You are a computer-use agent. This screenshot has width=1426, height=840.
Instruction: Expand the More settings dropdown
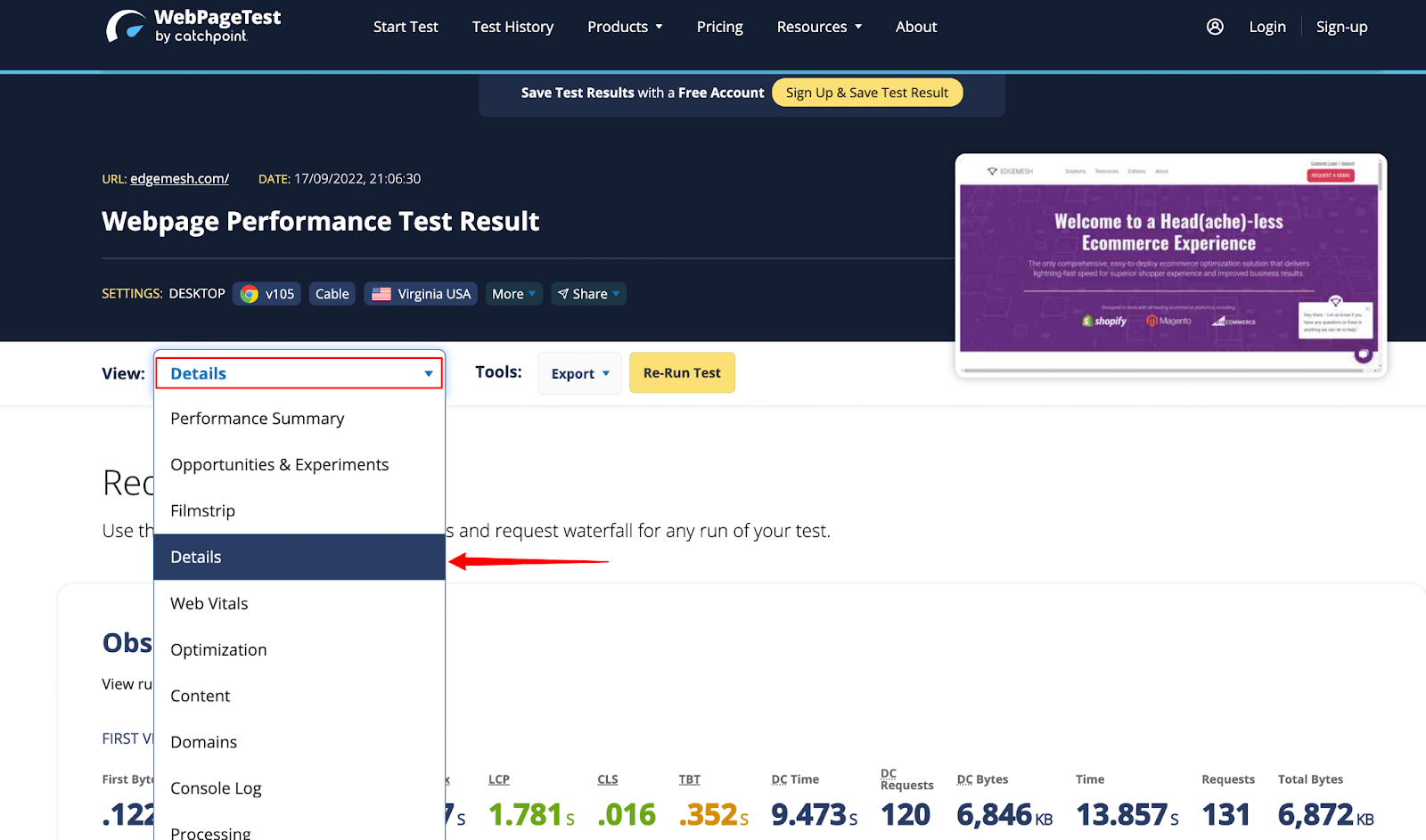514,294
